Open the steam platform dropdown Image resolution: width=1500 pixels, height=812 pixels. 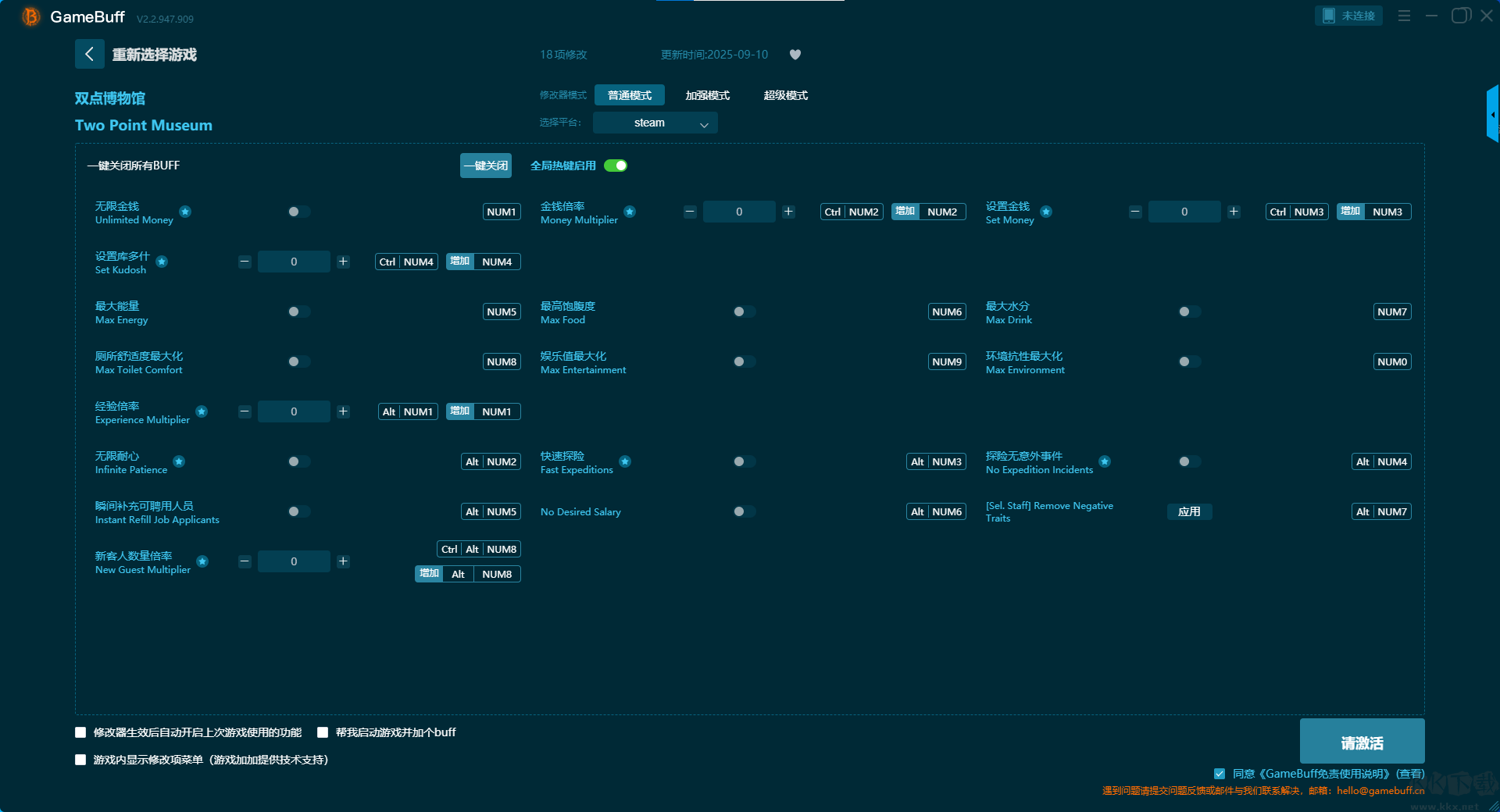(655, 123)
